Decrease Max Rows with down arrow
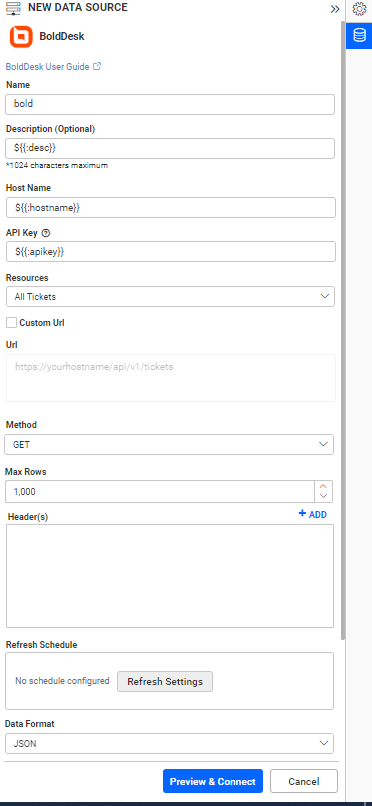The image size is (372, 806). [x=324, y=497]
